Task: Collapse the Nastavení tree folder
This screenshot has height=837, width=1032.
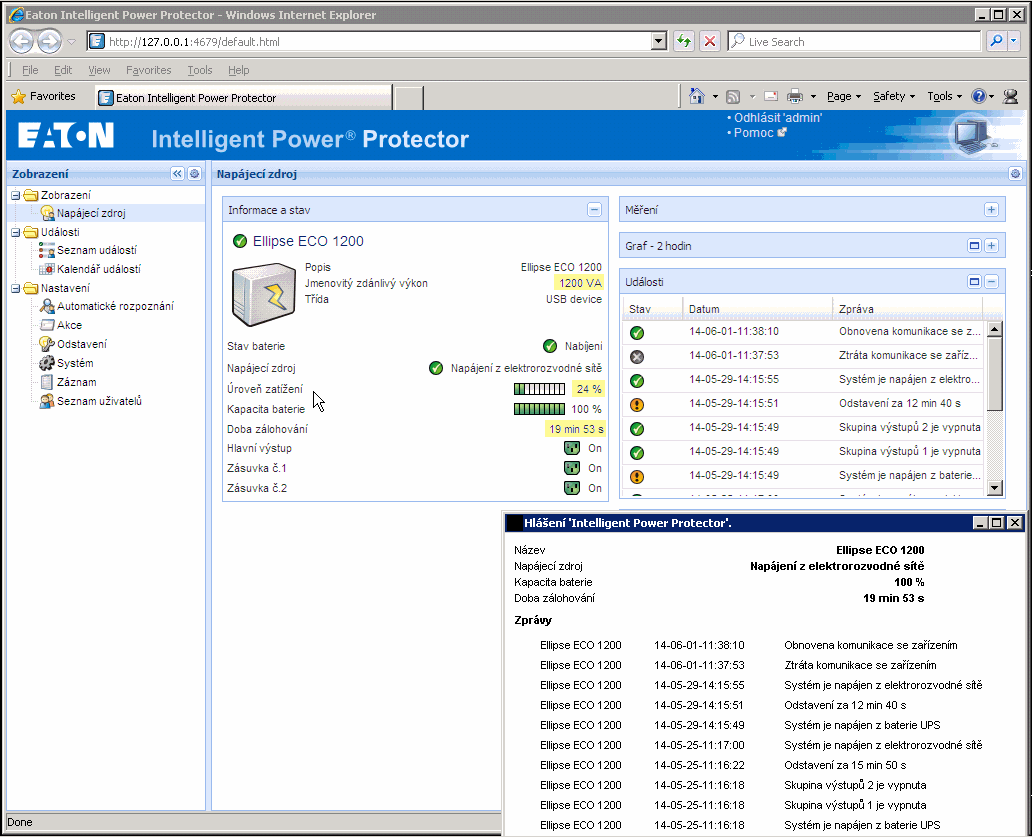Action: click(16, 289)
